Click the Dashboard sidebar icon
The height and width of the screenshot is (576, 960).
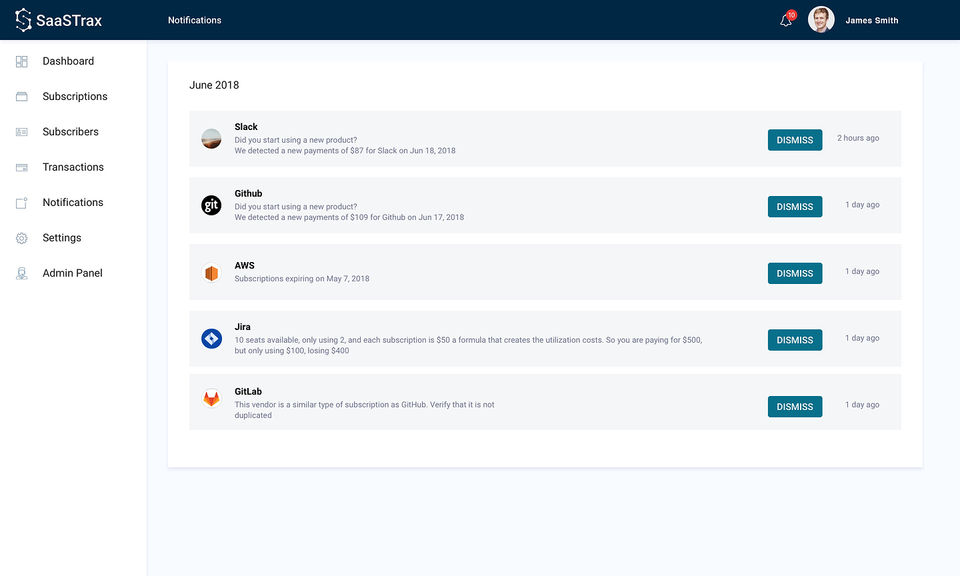[21, 61]
